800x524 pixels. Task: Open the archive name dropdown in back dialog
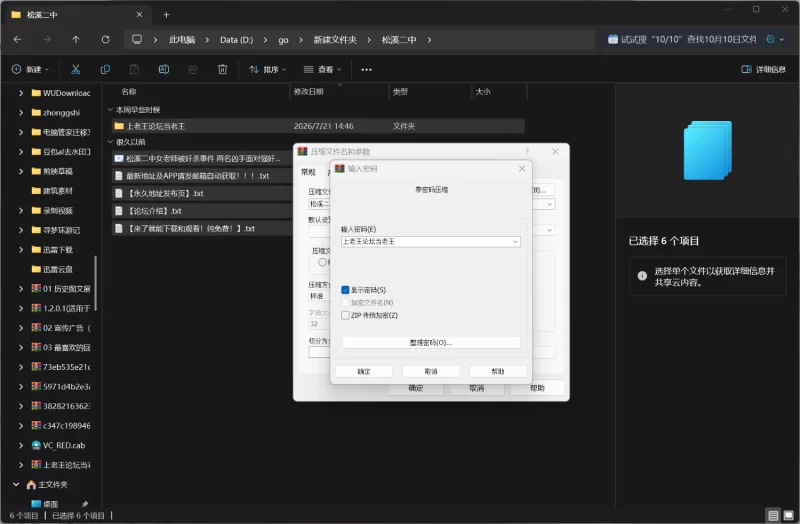[549, 204]
